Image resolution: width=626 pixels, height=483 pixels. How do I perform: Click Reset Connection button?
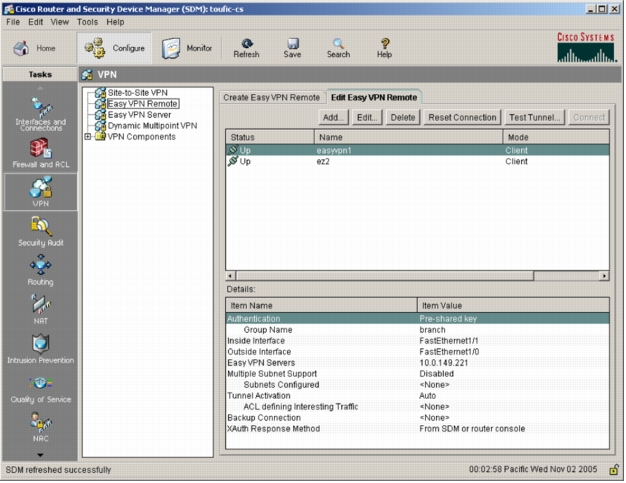[462, 118]
